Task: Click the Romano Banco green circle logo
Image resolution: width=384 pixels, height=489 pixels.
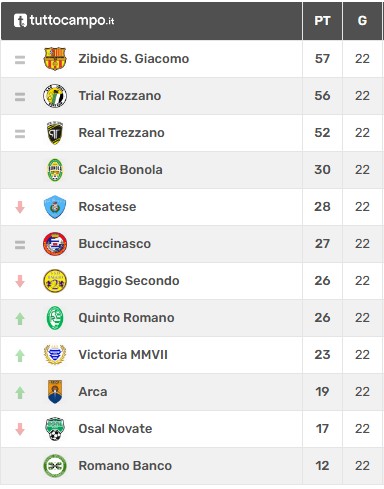Action: 55,466
